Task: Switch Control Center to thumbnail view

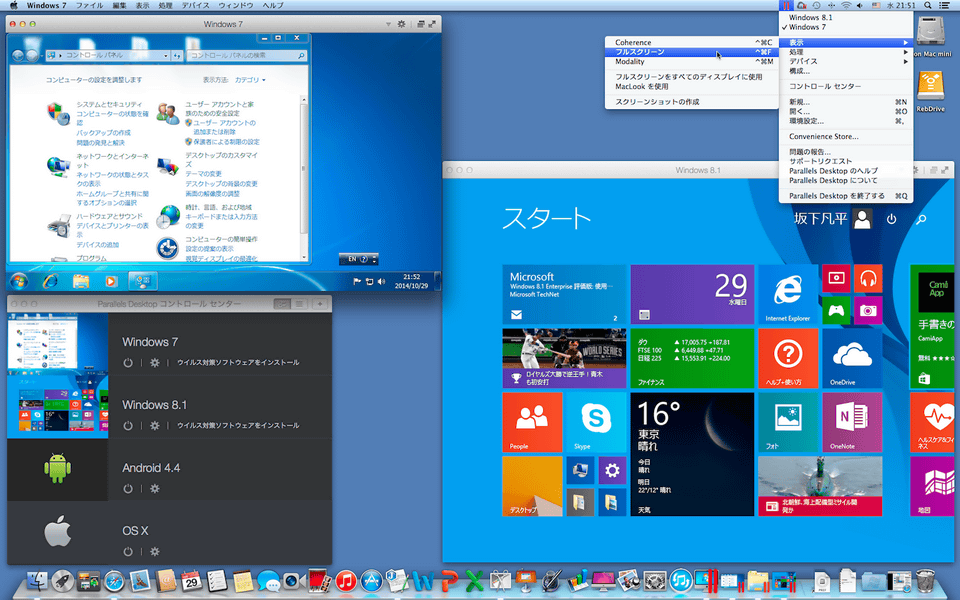Action: click(x=282, y=304)
